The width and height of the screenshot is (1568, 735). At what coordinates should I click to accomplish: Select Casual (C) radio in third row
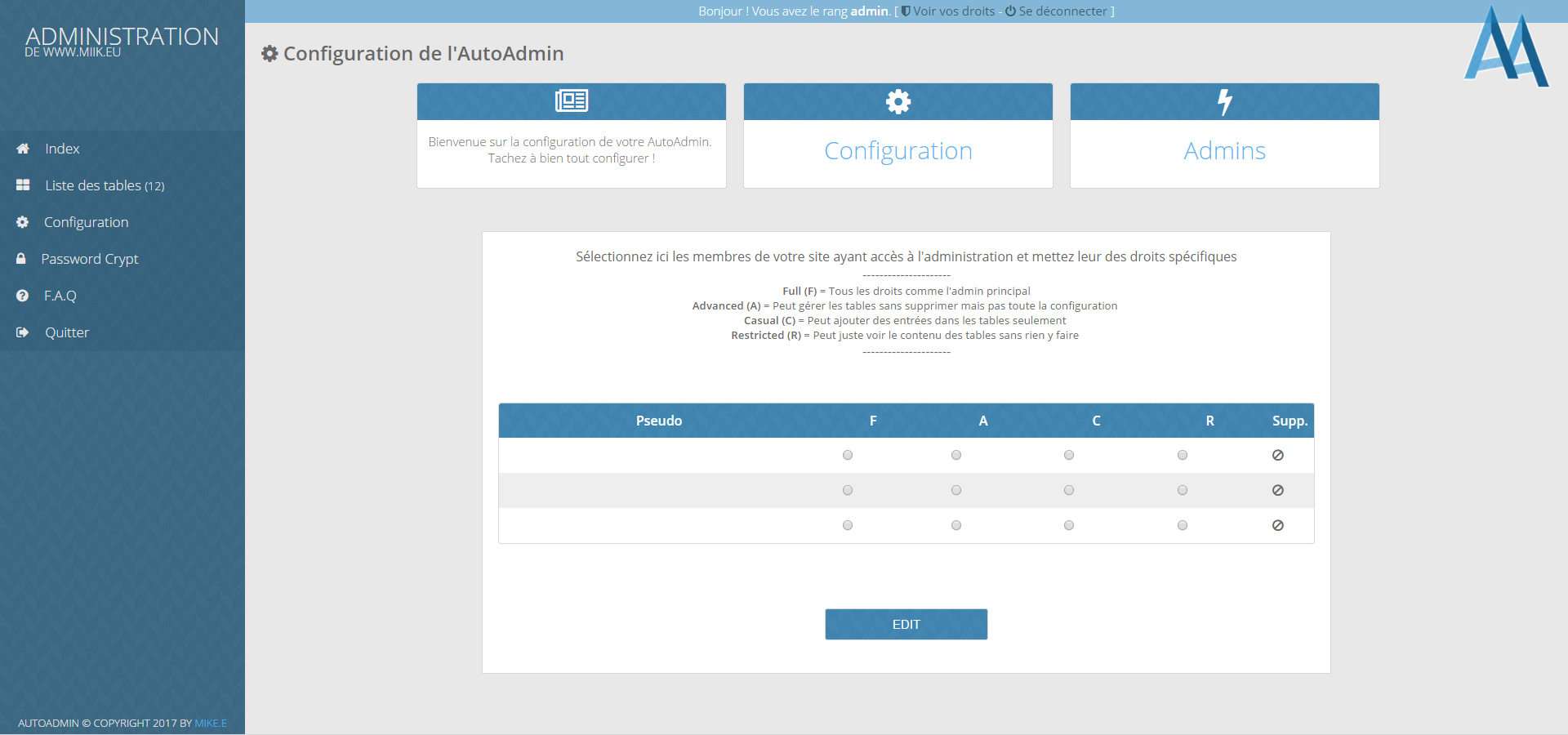click(x=1069, y=526)
